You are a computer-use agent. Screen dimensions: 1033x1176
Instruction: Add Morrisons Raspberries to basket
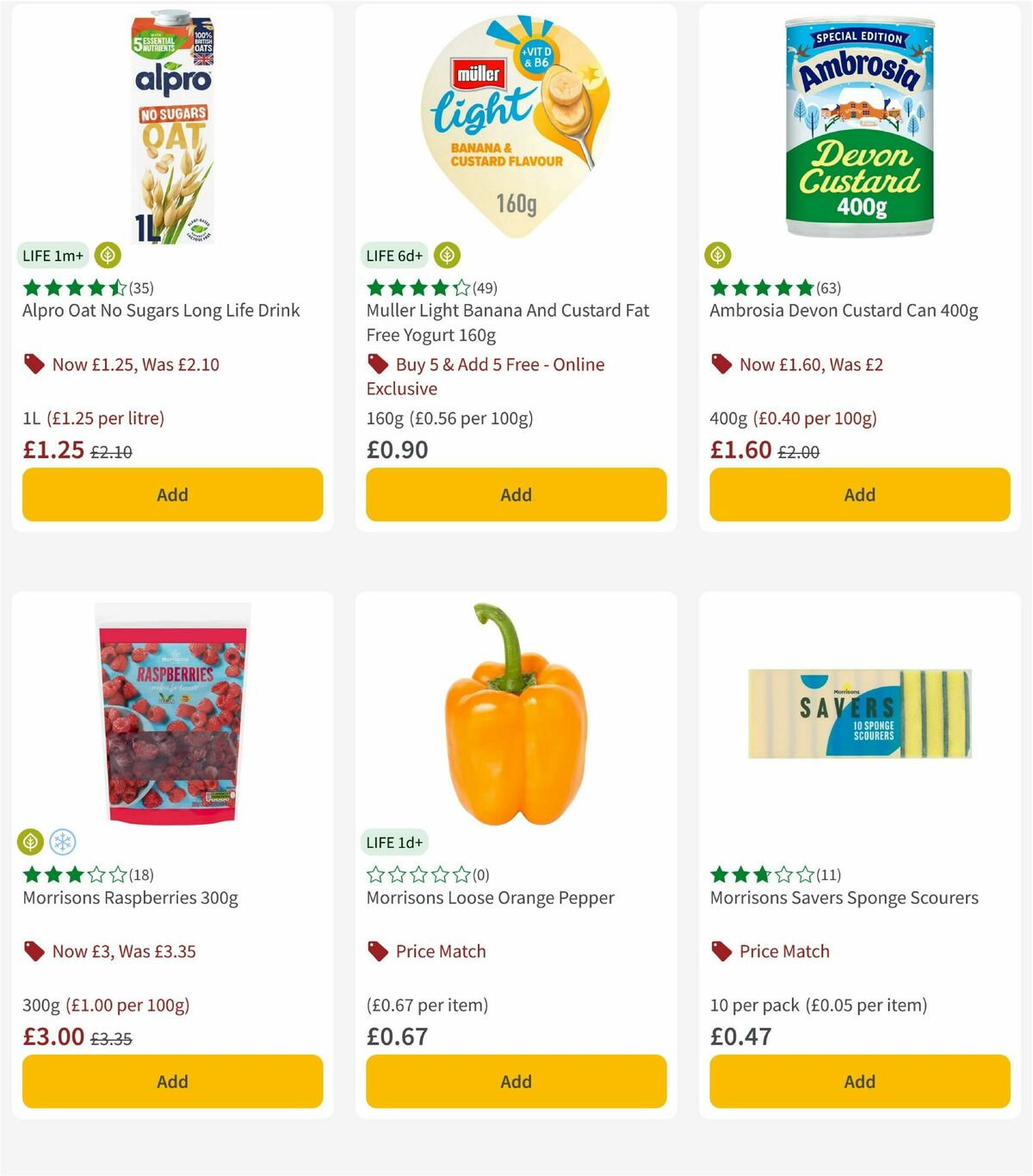point(172,1081)
